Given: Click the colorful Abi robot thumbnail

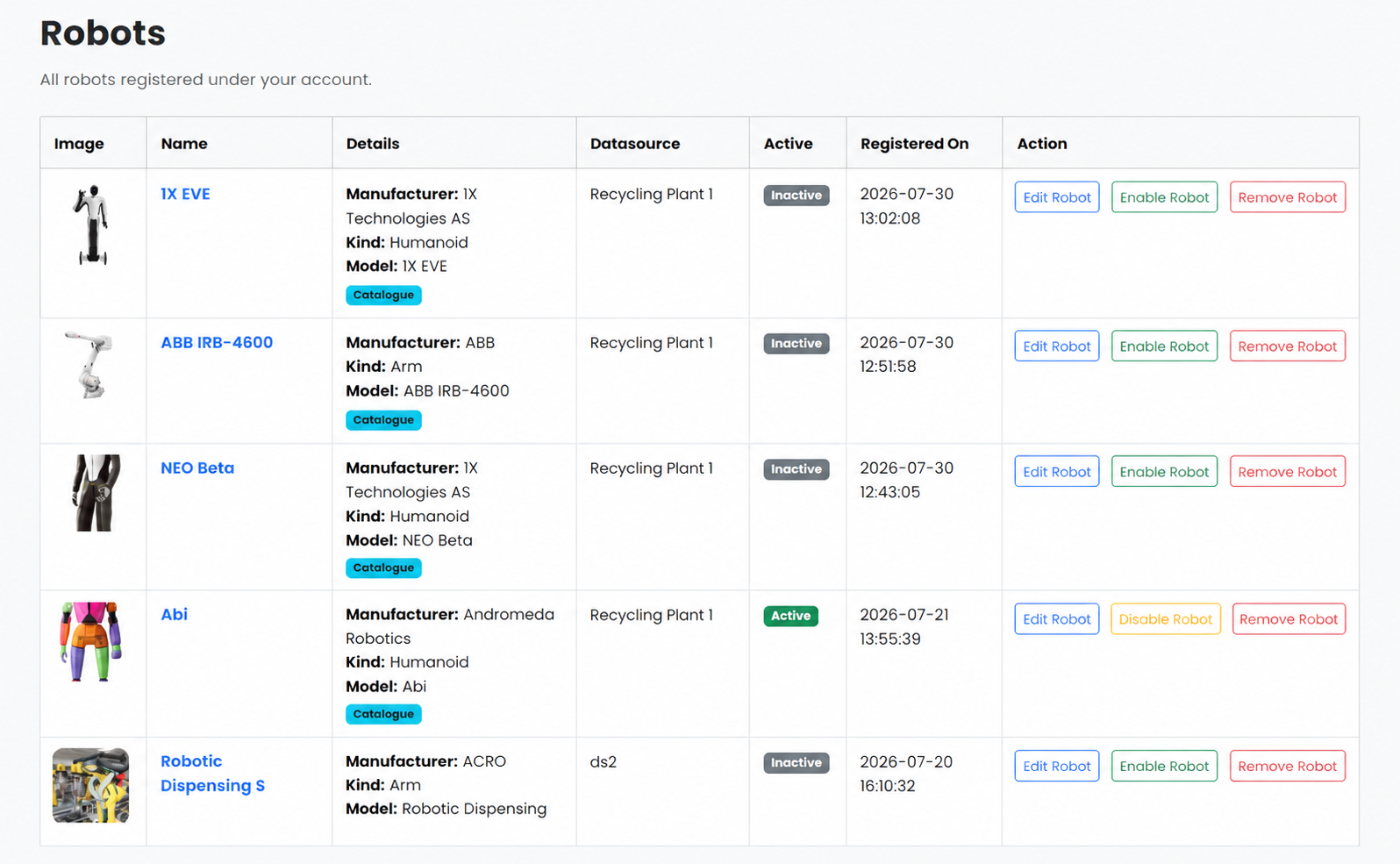Looking at the screenshot, I should coord(90,641).
